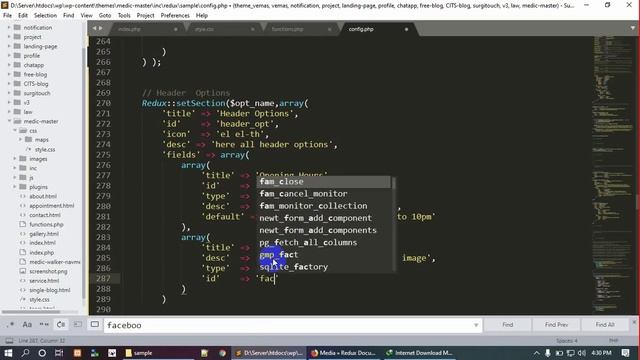Choose pg_fetch_all_columns autocomplete suggestion
Image resolution: width=640 pixels, height=360 pixels.
(324, 242)
